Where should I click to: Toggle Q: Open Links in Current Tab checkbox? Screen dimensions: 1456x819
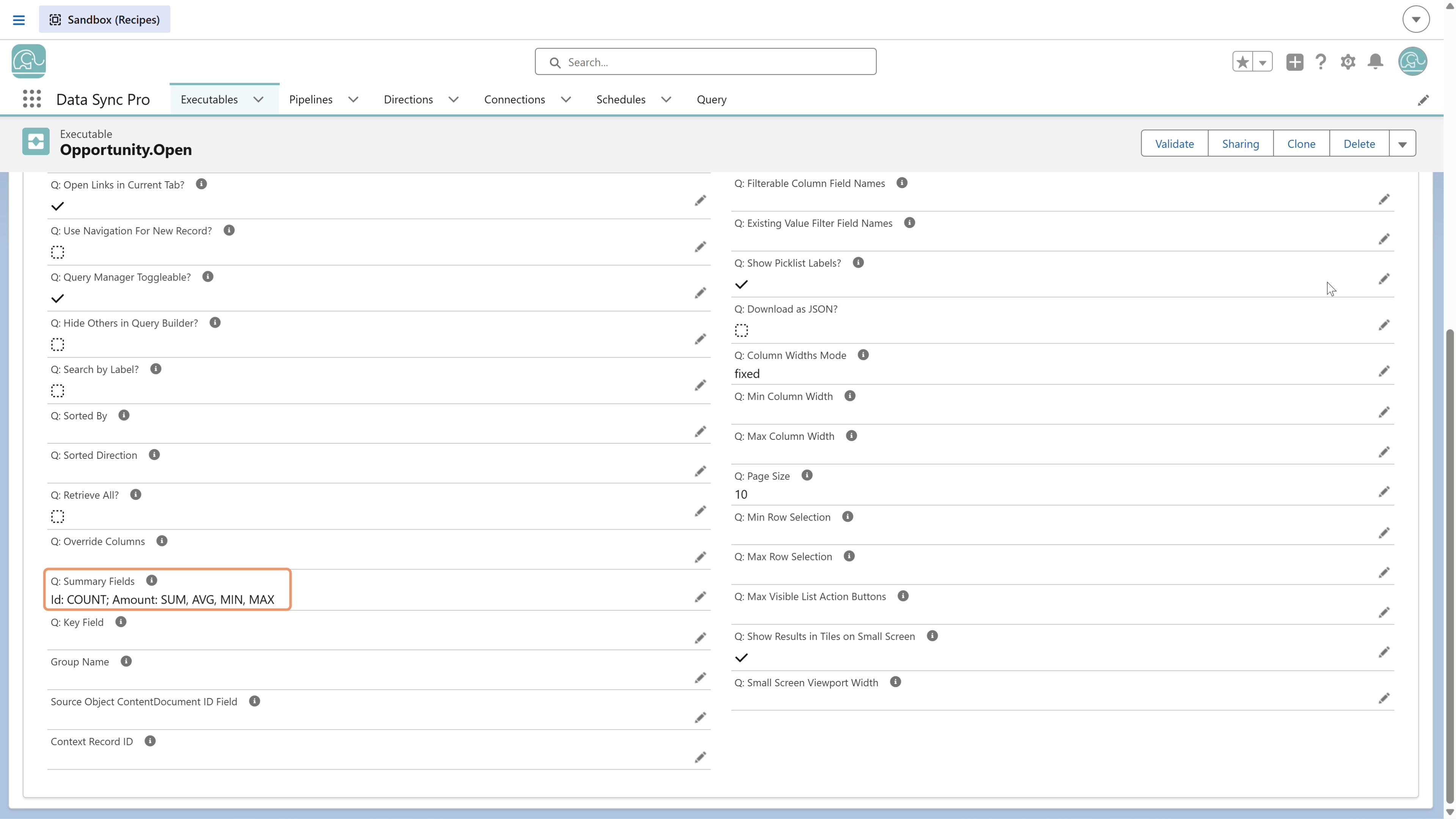57,206
